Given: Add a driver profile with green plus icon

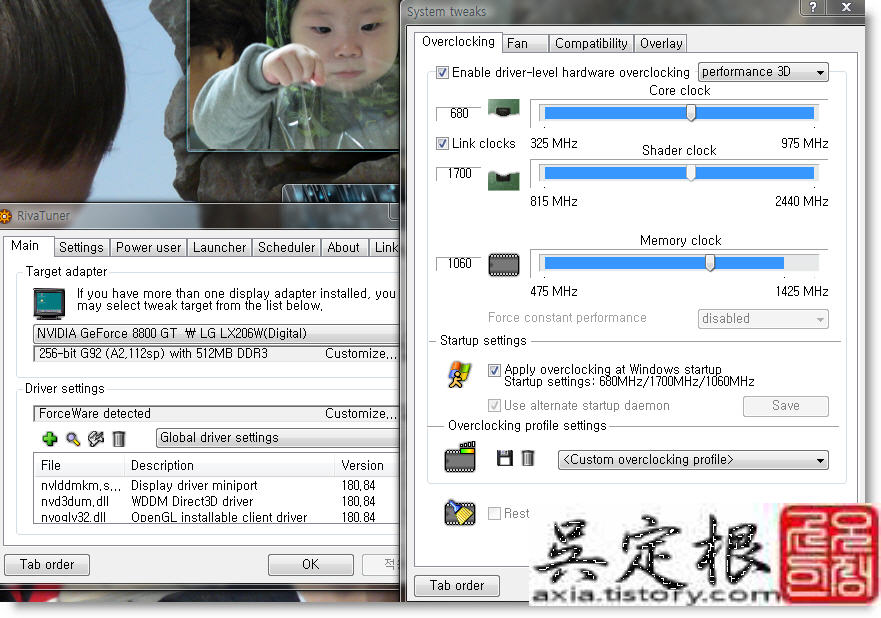Looking at the screenshot, I should 50,439.
